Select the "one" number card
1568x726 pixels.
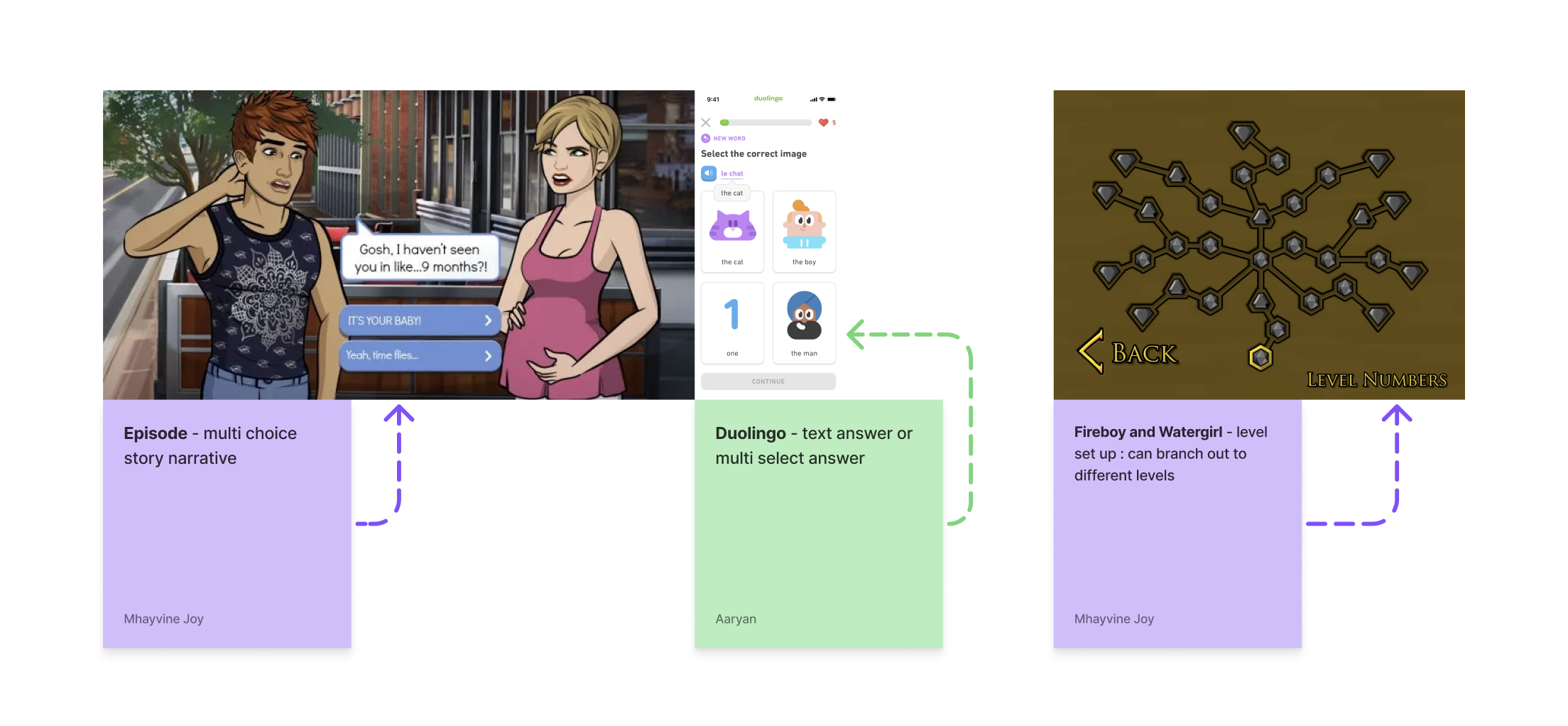[732, 323]
